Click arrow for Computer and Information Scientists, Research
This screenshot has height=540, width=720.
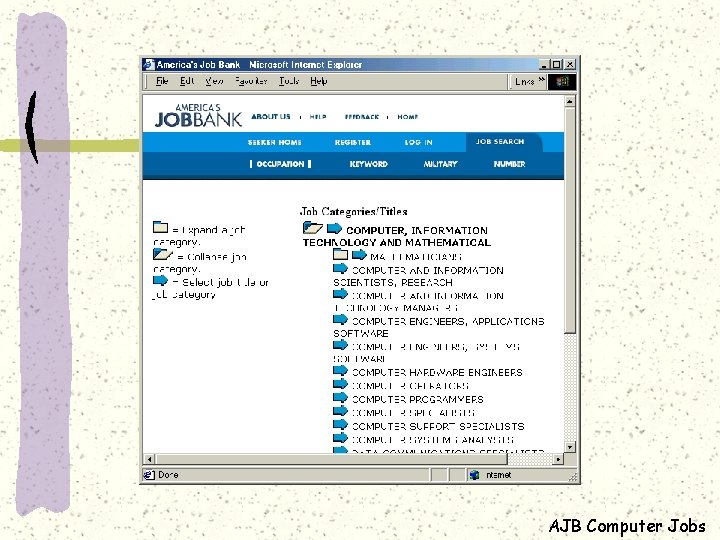coord(340,269)
